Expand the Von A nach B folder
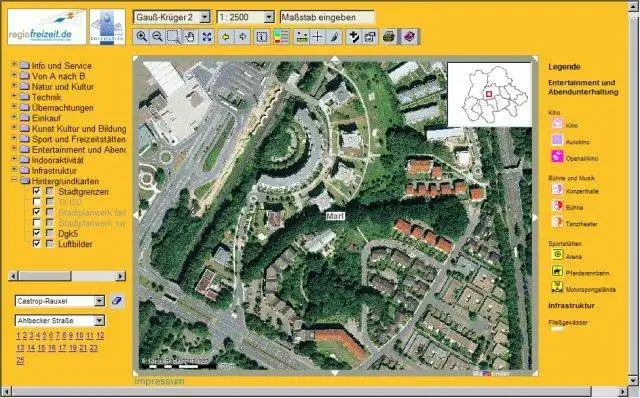640x398 pixels. (x=14, y=75)
